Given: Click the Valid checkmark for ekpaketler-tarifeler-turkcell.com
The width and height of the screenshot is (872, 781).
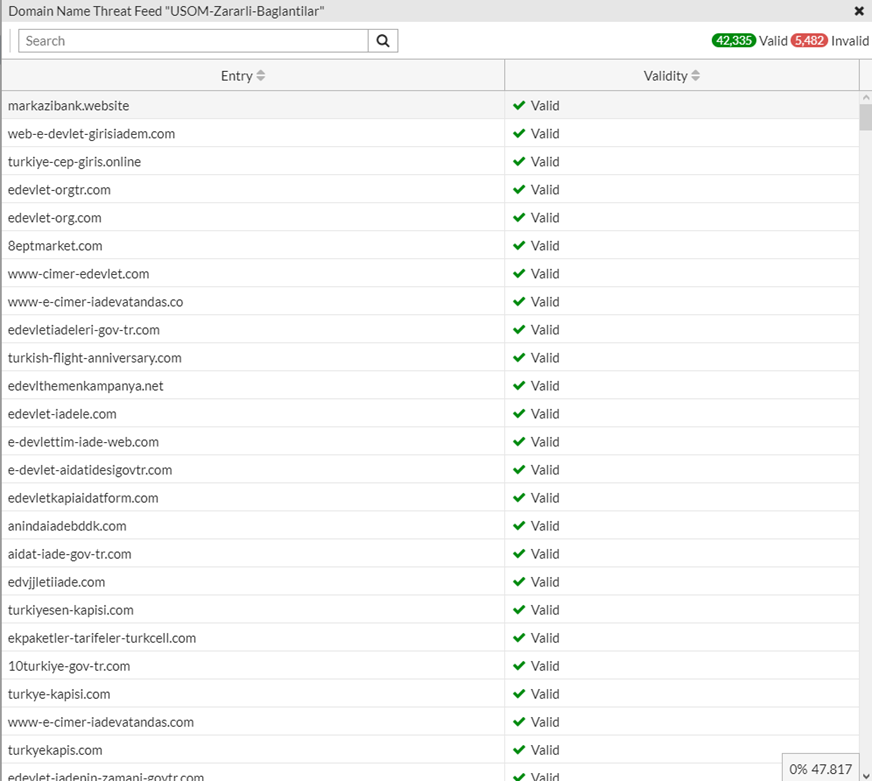Looking at the screenshot, I should coord(519,638).
